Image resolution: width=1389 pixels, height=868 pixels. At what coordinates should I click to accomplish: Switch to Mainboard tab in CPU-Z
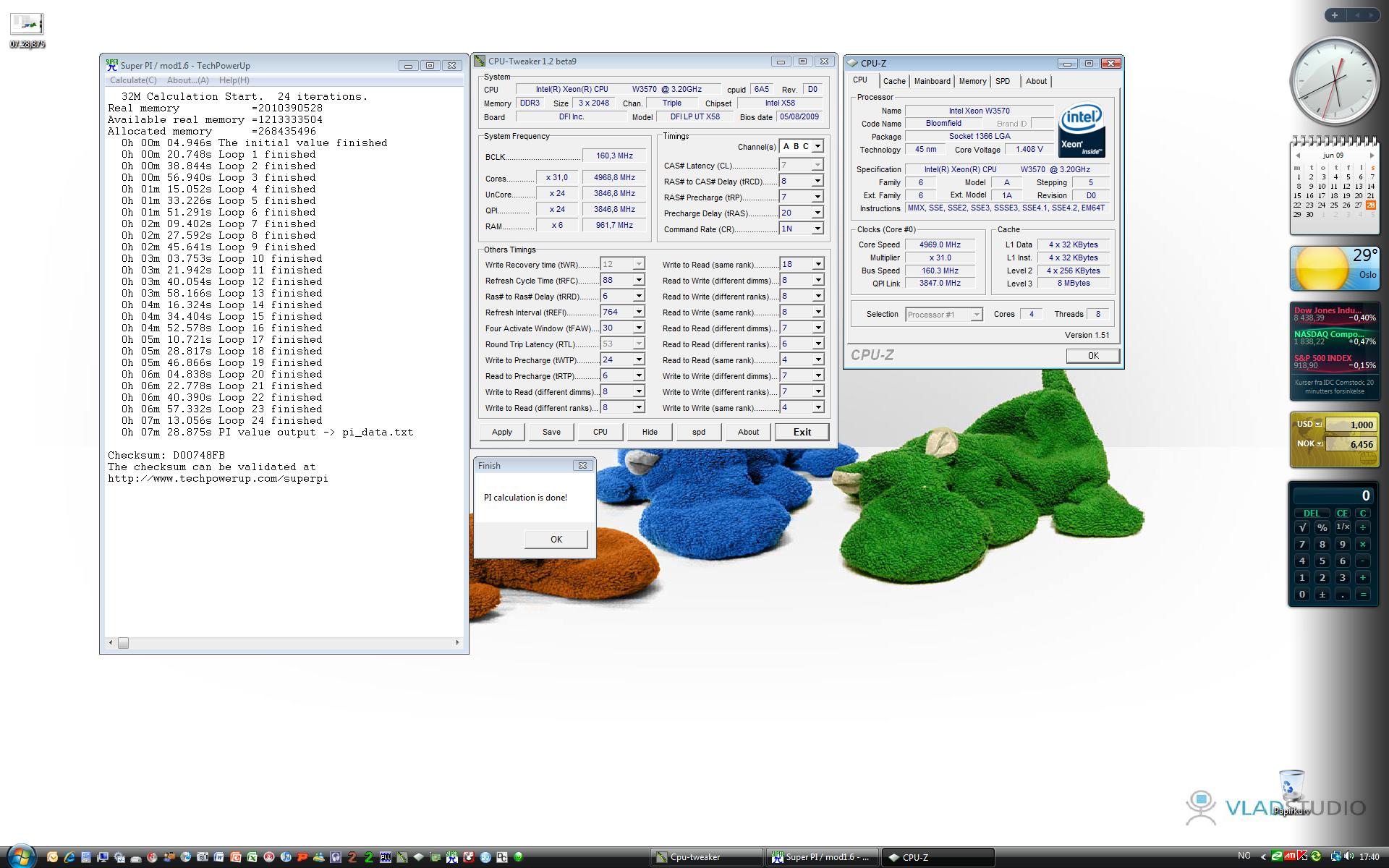pyautogui.click(x=932, y=81)
